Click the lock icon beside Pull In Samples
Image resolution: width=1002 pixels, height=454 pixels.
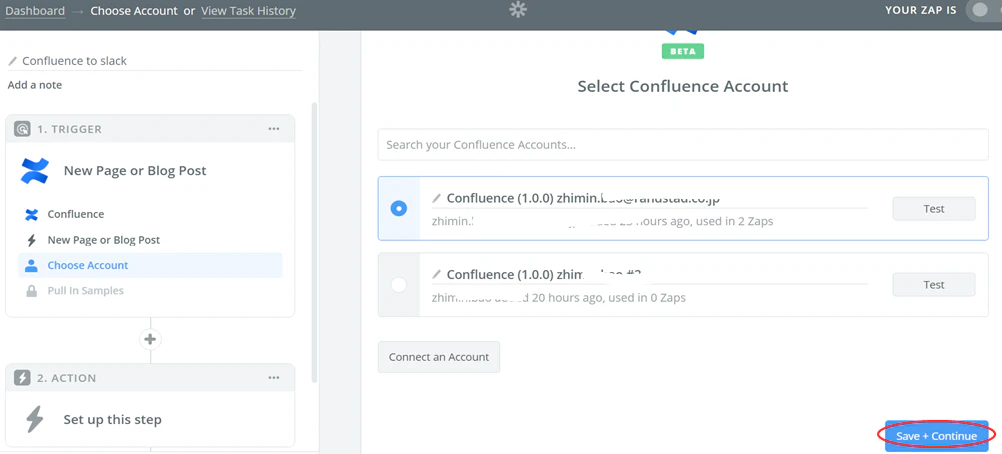[31, 291]
